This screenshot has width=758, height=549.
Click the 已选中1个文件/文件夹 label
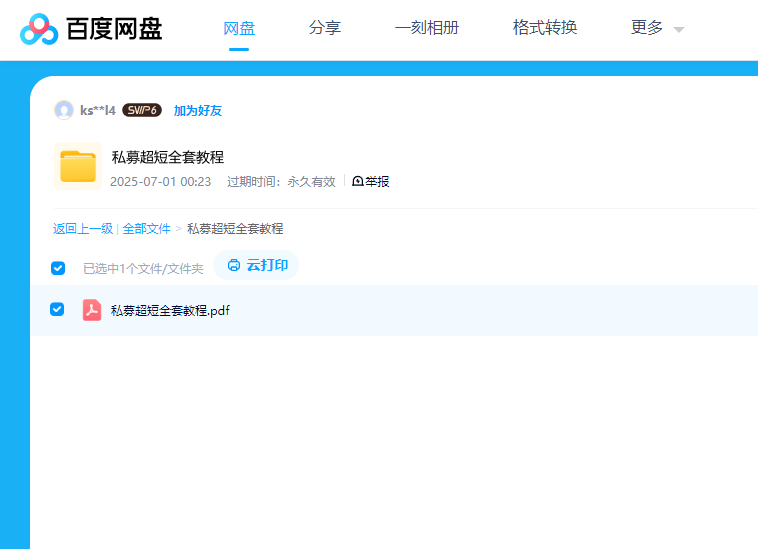click(143, 269)
